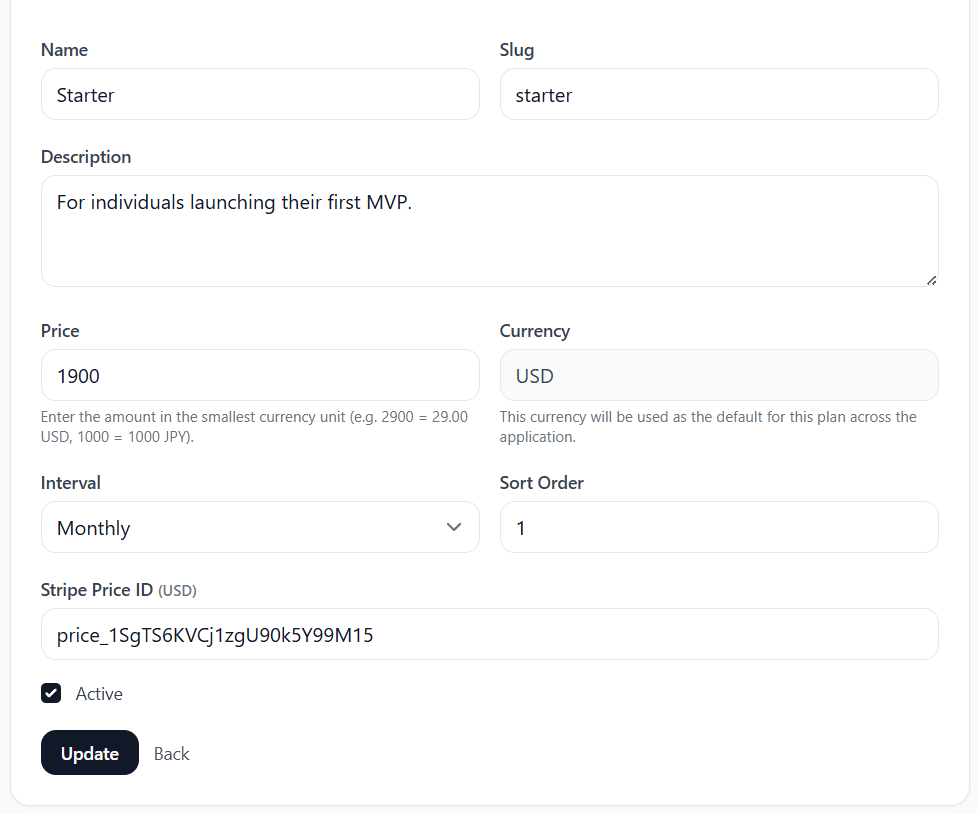Click the Price field showing 1900

coord(260,375)
